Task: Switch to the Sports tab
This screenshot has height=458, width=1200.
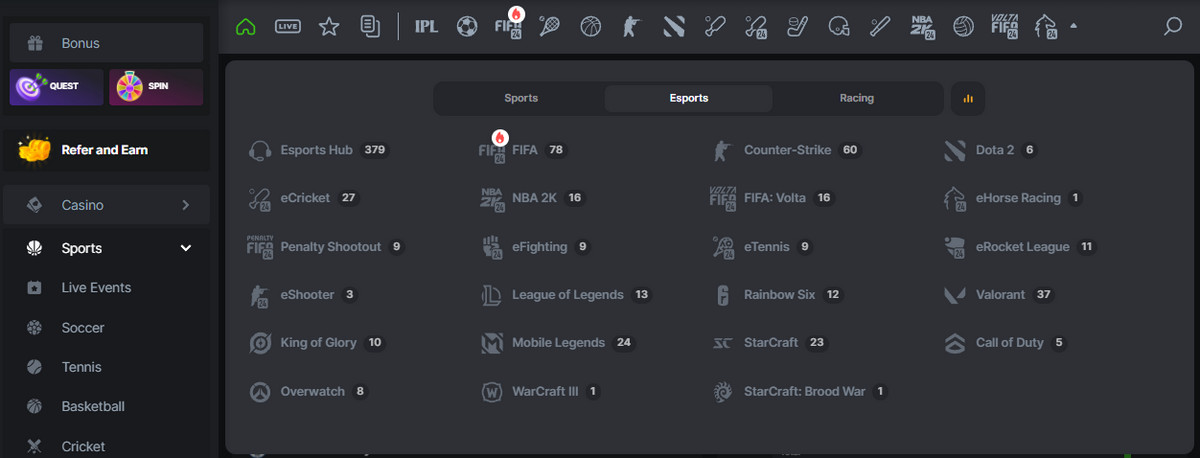Action: click(x=521, y=98)
